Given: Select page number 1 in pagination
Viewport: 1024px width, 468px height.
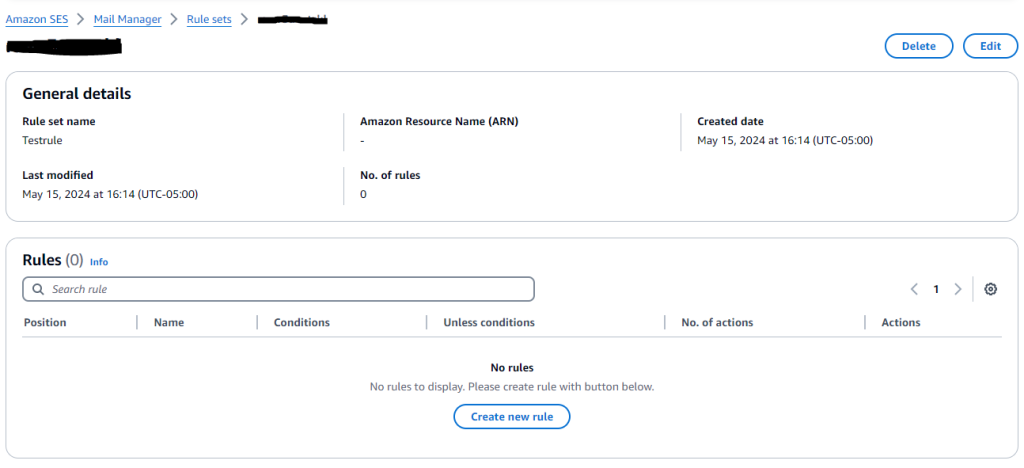Looking at the screenshot, I should [x=936, y=289].
